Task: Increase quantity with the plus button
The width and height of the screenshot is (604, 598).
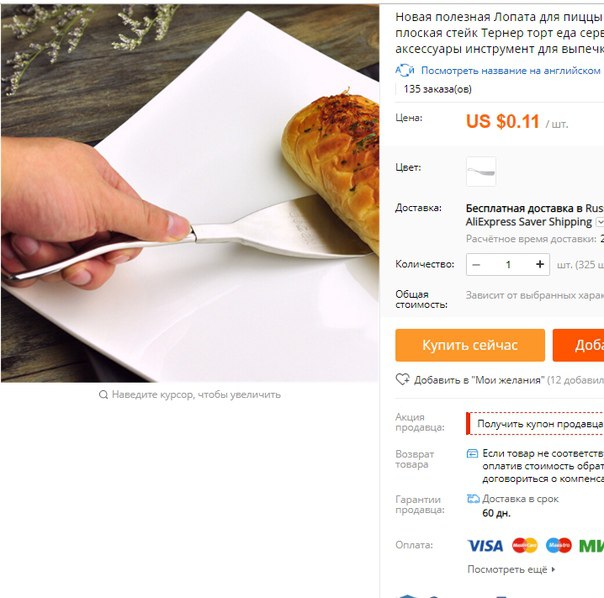Action: (540, 264)
